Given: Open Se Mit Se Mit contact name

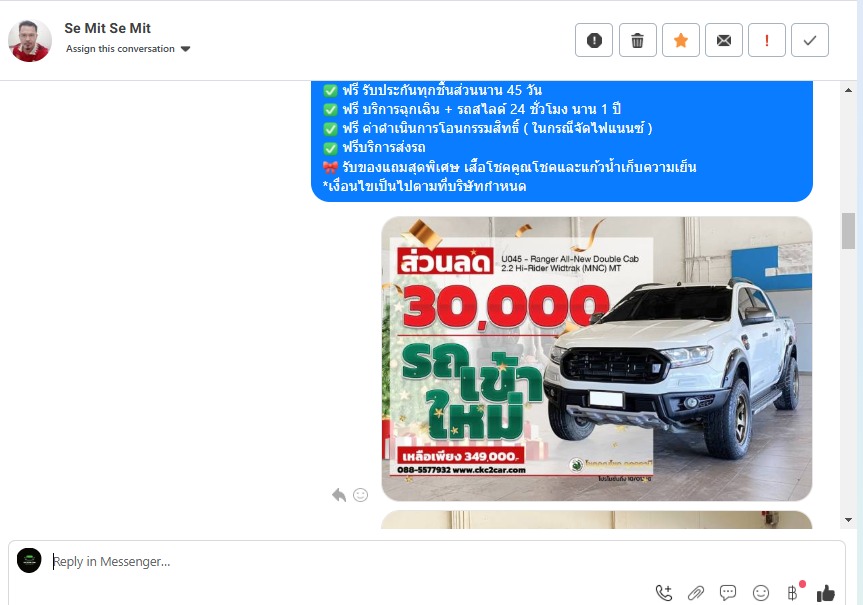Looking at the screenshot, I should 107,28.
